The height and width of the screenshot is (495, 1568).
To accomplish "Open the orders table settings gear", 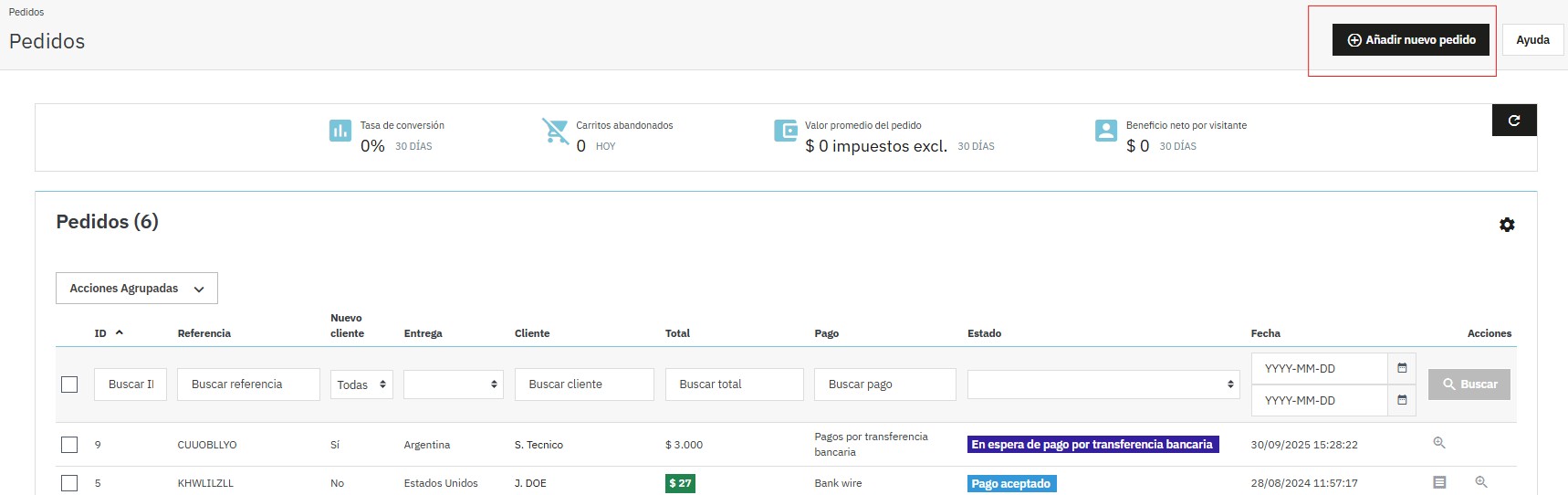I will 1507,225.
